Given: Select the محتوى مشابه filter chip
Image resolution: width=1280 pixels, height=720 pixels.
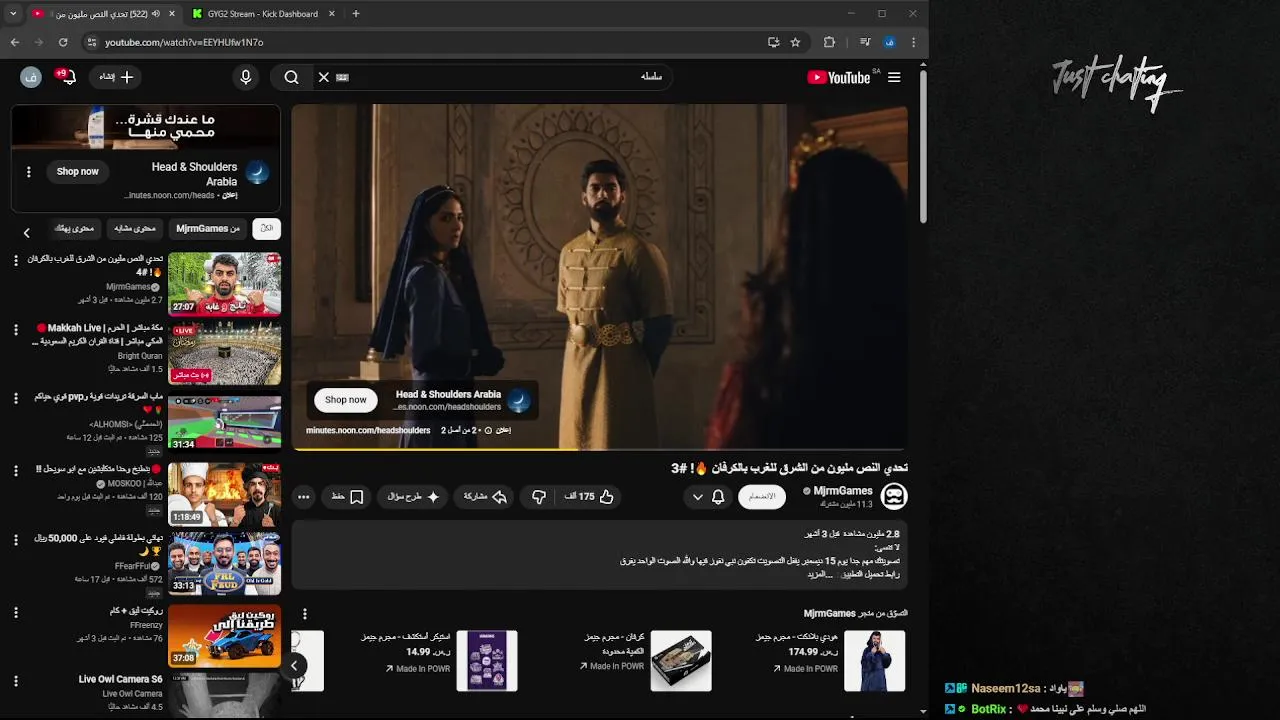Looking at the screenshot, I should pos(135,229).
